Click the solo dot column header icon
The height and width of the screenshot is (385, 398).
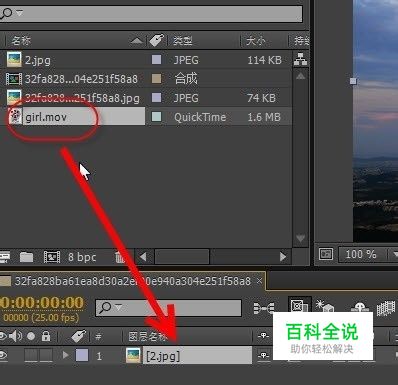click(31, 336)
